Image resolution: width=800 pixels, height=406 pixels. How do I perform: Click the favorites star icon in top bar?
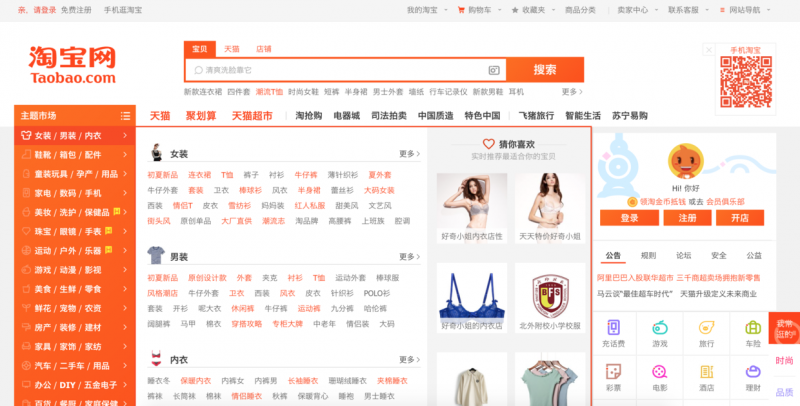pos(515,10)
